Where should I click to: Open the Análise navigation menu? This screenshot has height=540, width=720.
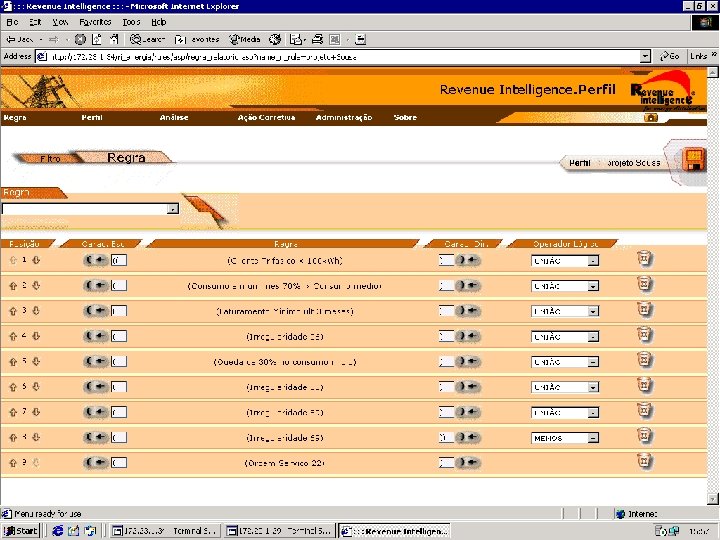[174, 118]
